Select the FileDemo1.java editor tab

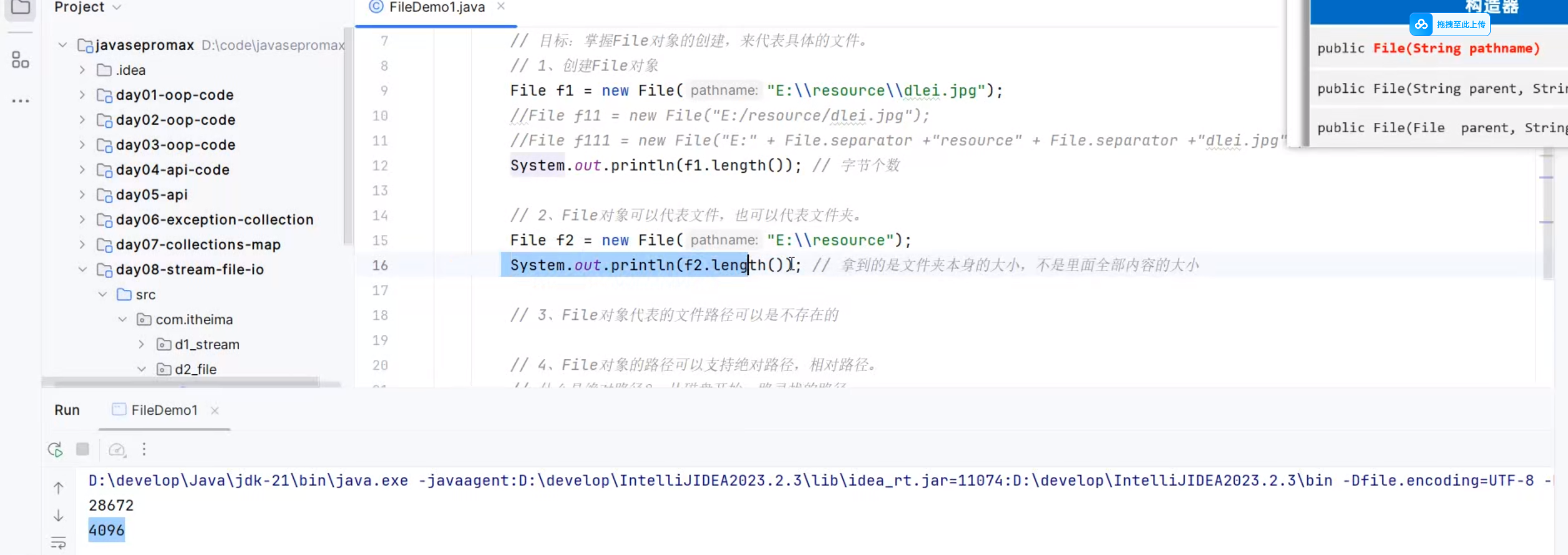click(437, 7)
